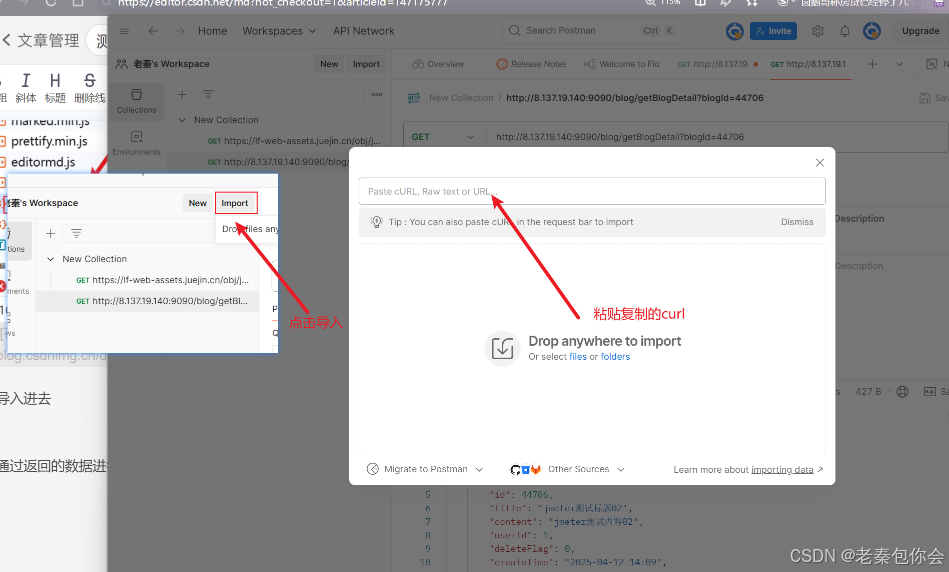Open the notifications bell
The image size is (949, 572).
tap(845, 31)
